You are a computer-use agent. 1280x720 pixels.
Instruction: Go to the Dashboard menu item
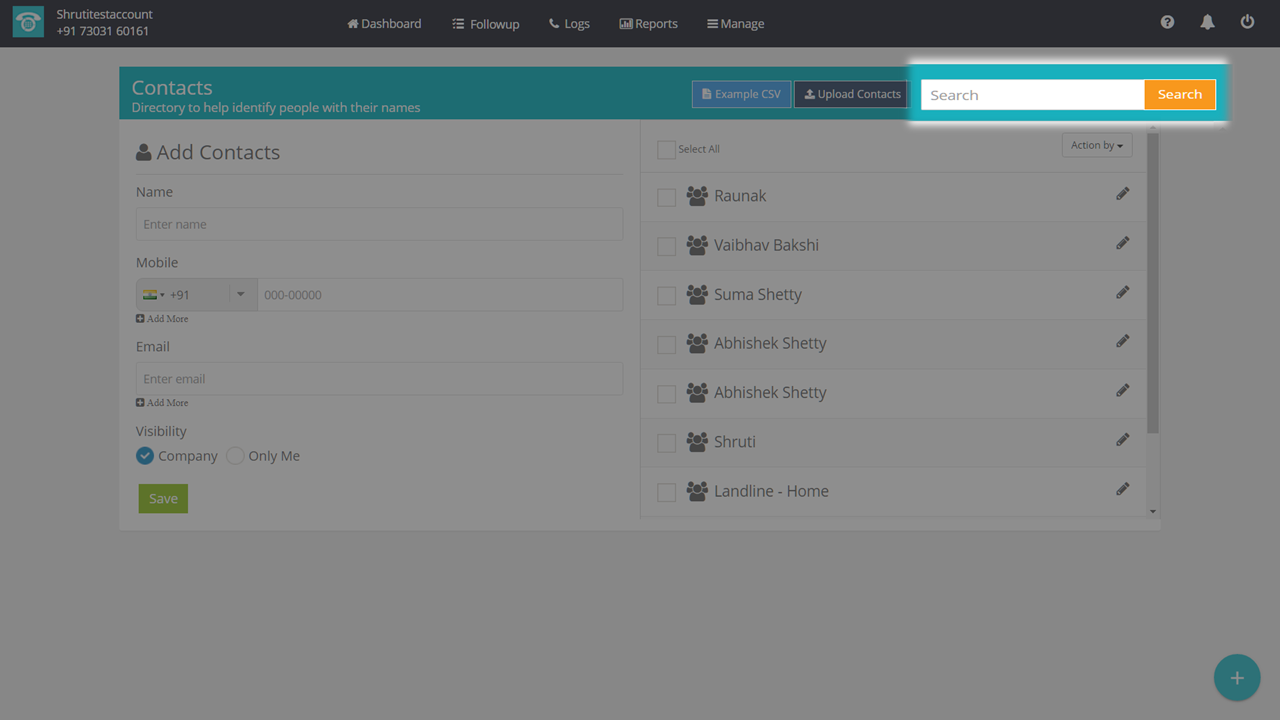pyautogui.click(x=384, y=23)
